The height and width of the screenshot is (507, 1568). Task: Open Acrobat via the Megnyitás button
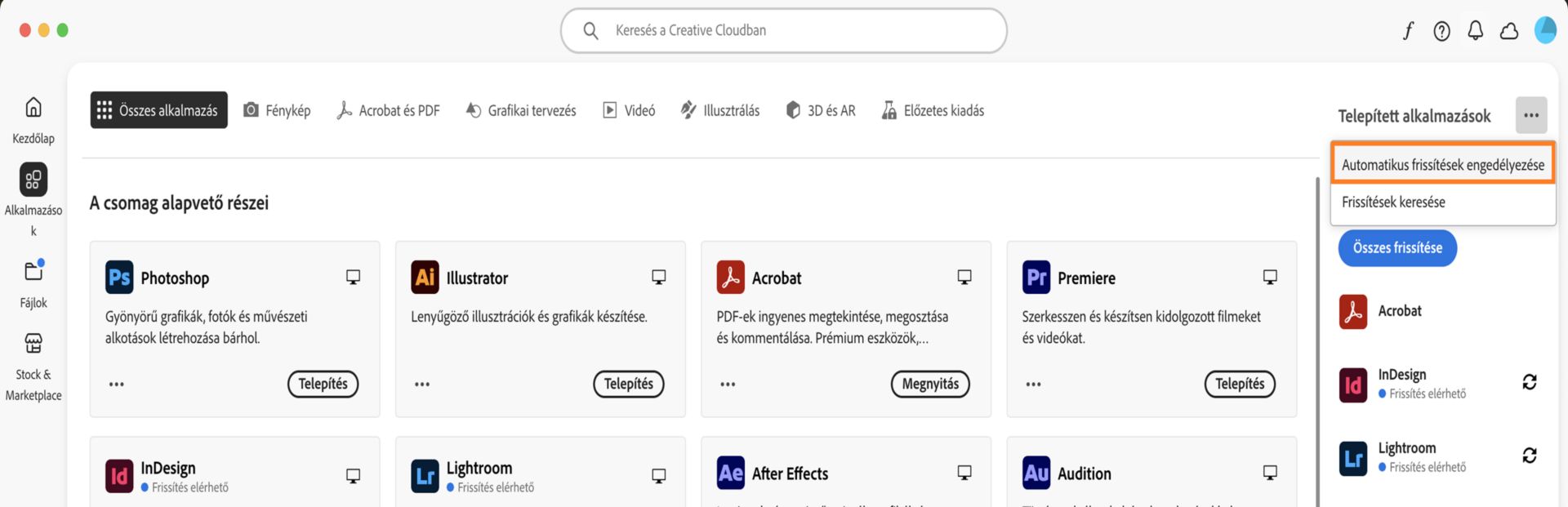pos(930,384)
